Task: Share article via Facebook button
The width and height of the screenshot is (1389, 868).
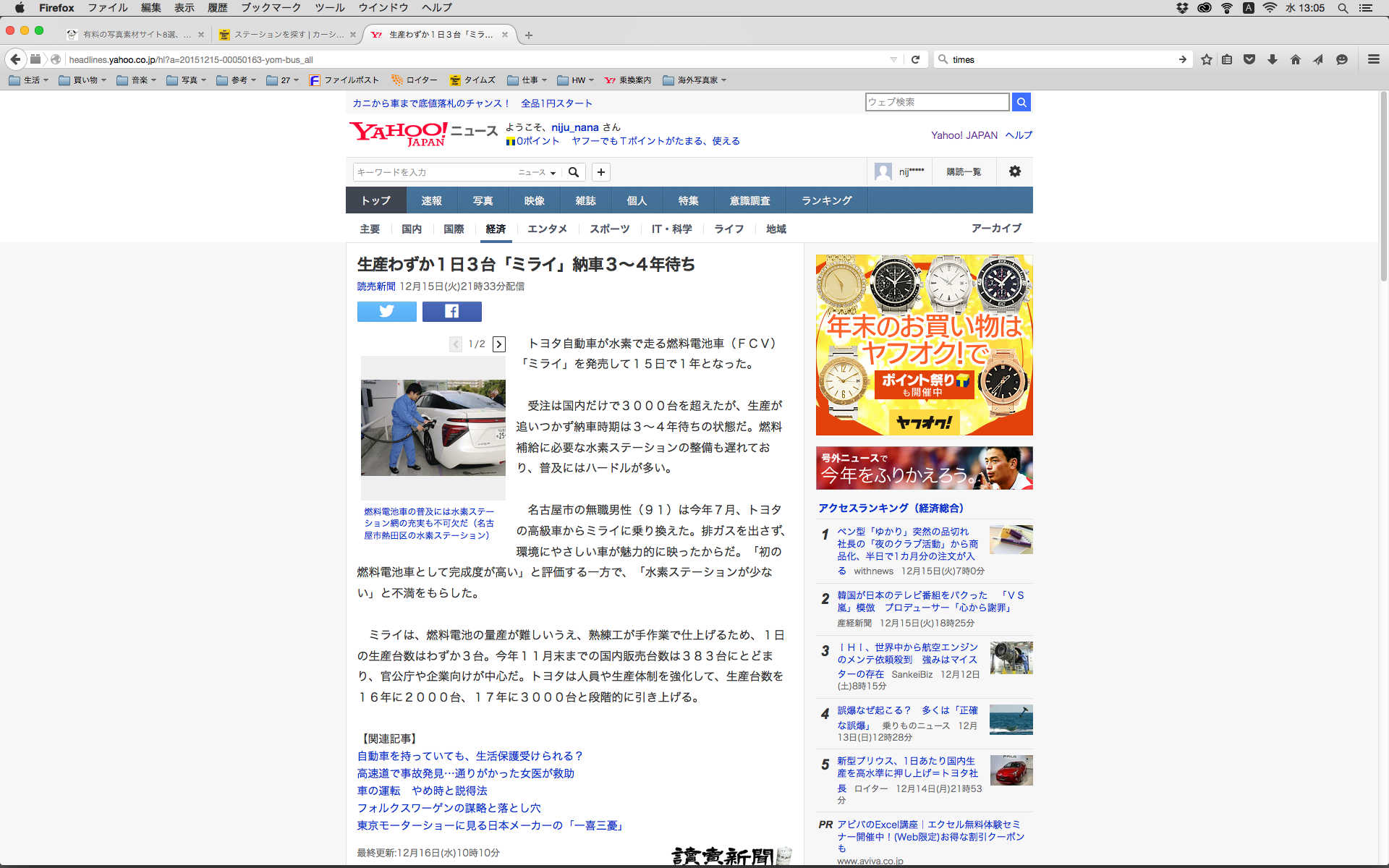Action: pyautogui.click(x=451, y=311)
